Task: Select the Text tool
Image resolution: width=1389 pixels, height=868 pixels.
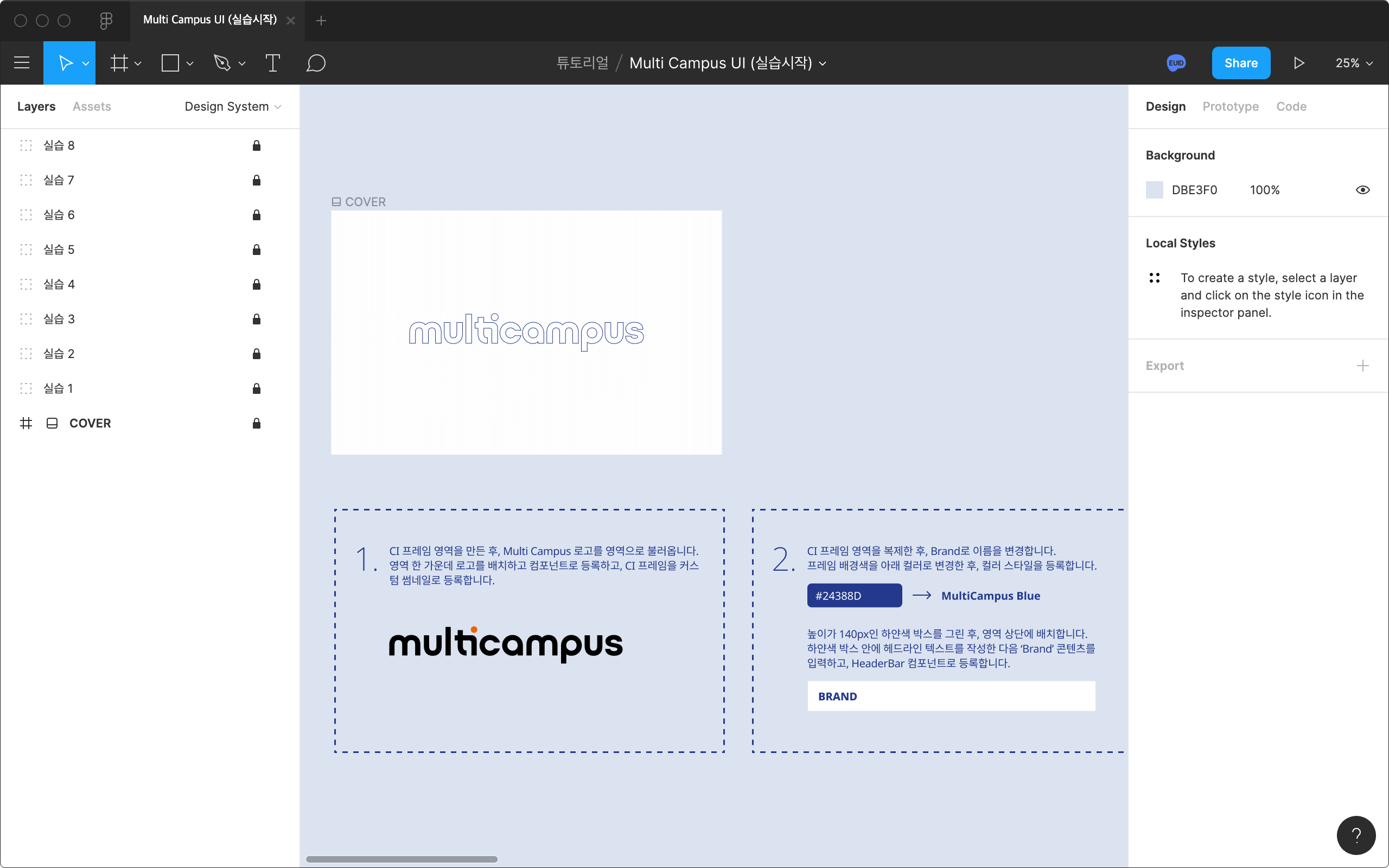Action: click(x=272, y=62)
